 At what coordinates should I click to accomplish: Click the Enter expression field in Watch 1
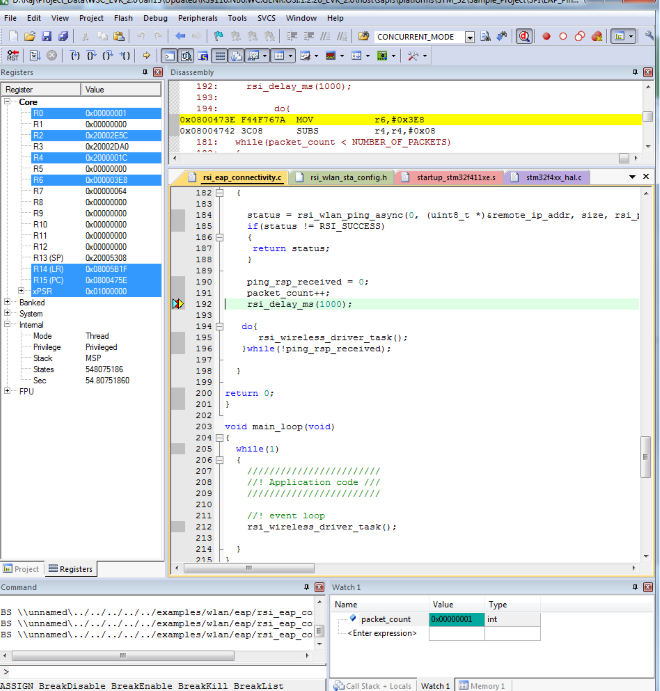pyautogui.click(x=381, y=633)
